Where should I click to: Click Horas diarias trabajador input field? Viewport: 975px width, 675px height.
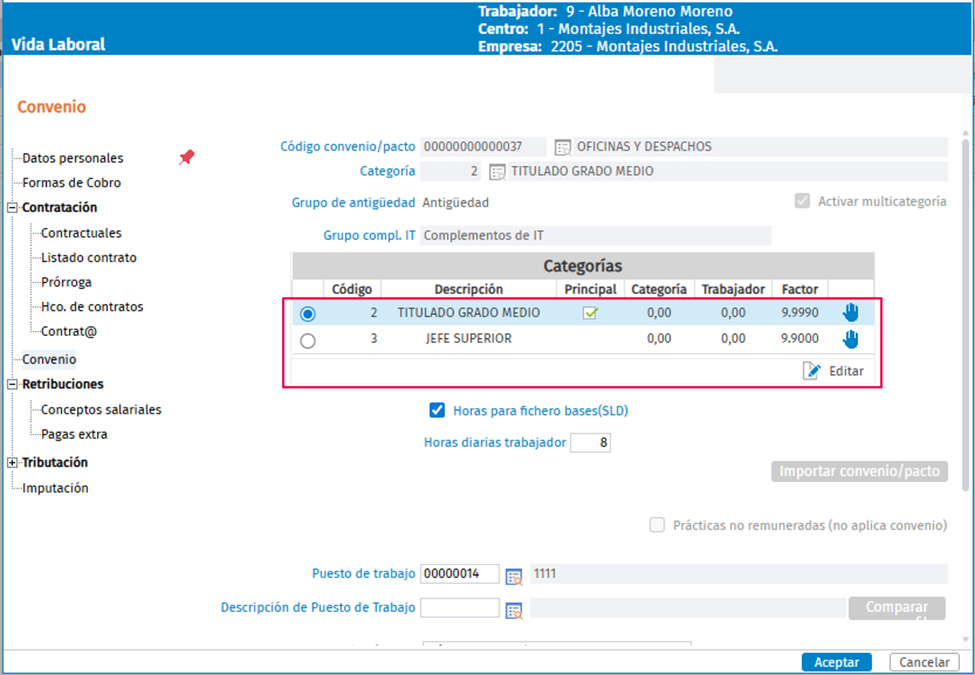click(590, 443)
